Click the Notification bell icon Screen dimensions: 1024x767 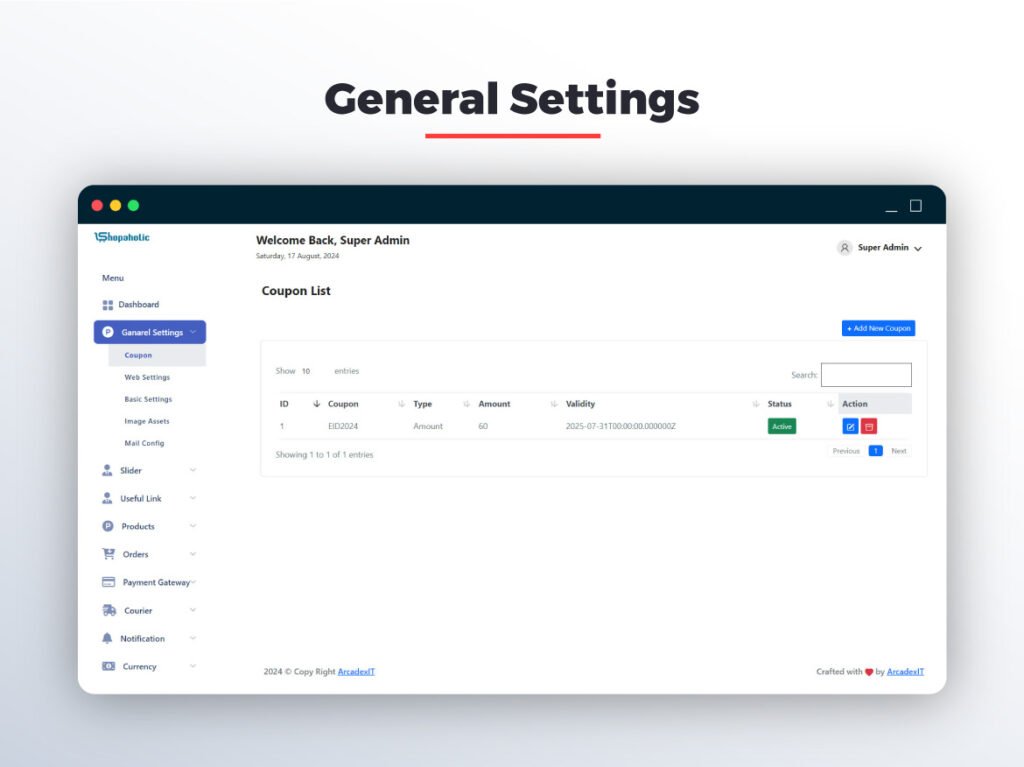108,638
